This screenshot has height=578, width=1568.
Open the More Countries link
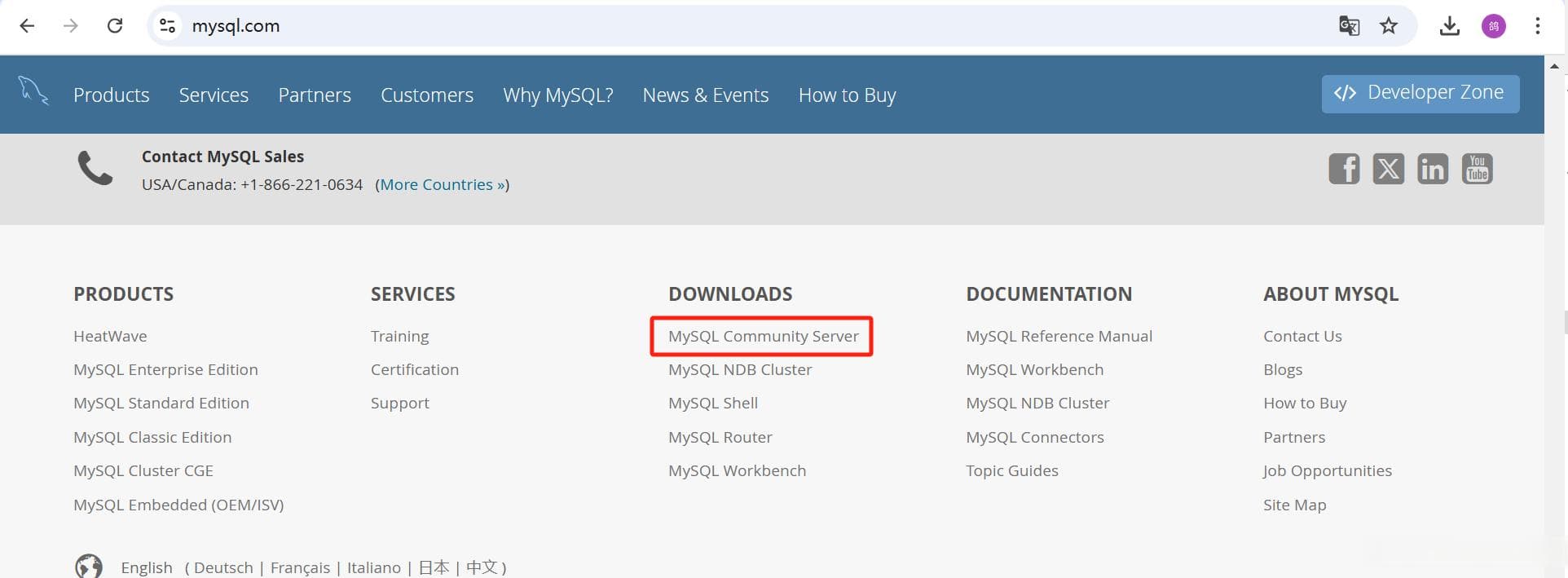(x=443, y=185)
